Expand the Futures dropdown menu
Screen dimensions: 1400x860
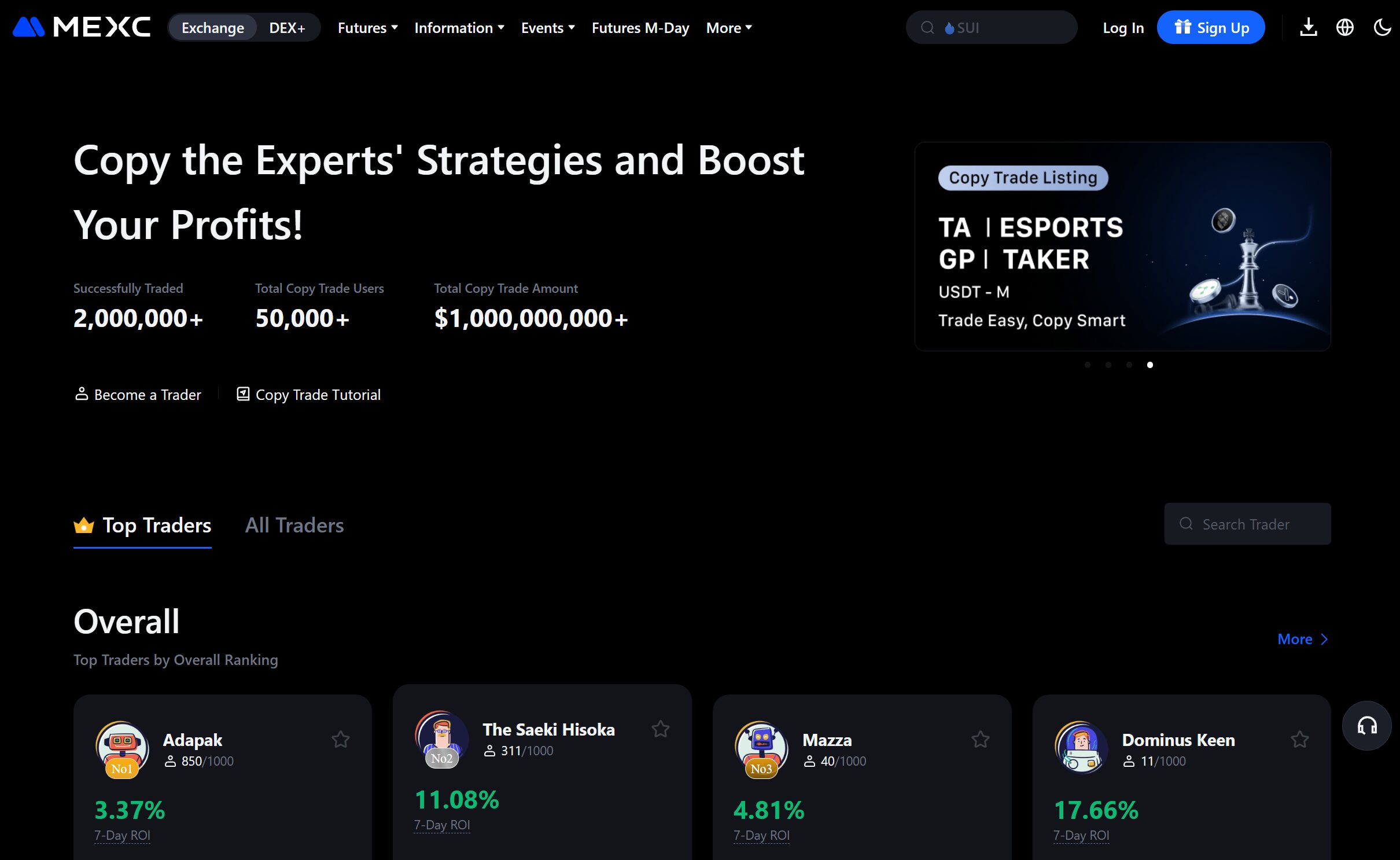tap(367, 28)
